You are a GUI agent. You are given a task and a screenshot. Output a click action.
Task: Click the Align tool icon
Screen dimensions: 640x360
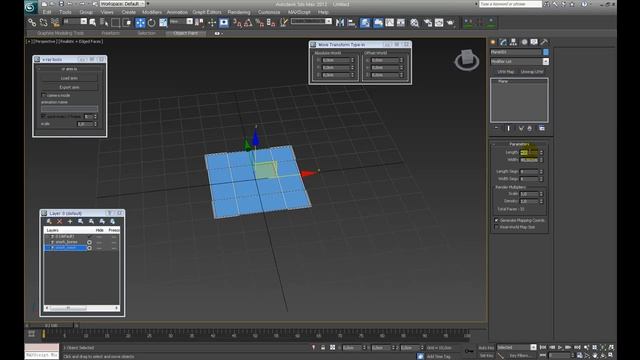(x=351, y=23)
